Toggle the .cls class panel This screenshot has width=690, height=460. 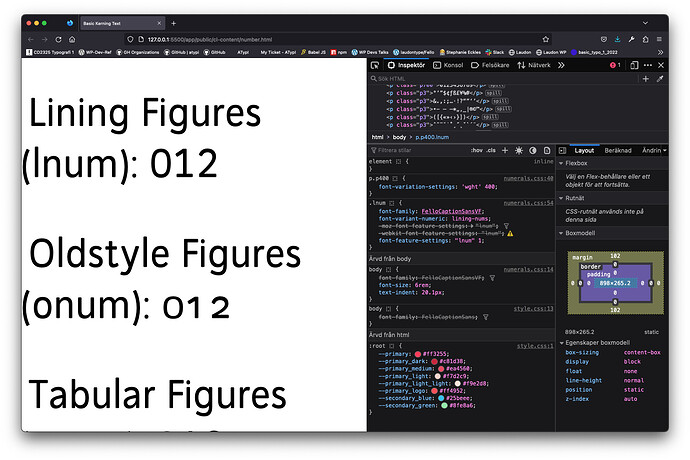point(491,149)
